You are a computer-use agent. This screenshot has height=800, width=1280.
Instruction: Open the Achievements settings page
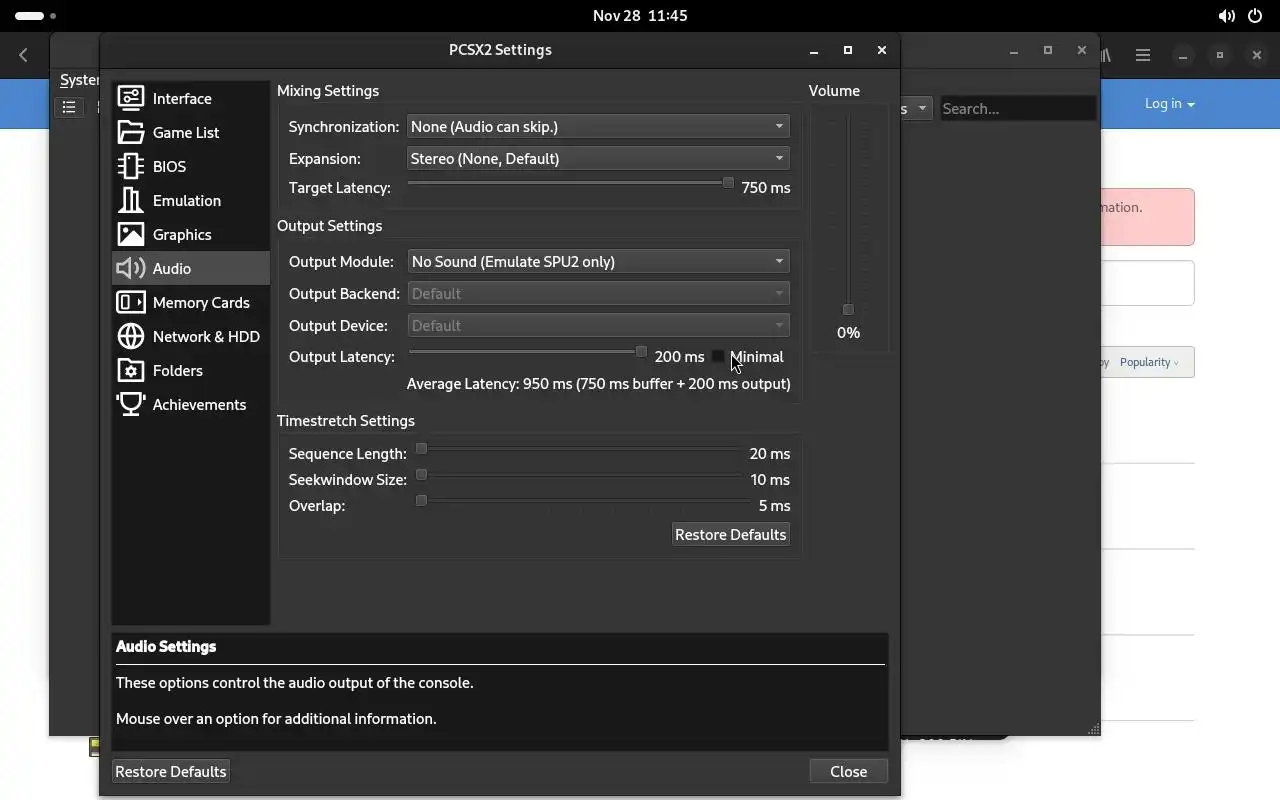pos(190,404)
